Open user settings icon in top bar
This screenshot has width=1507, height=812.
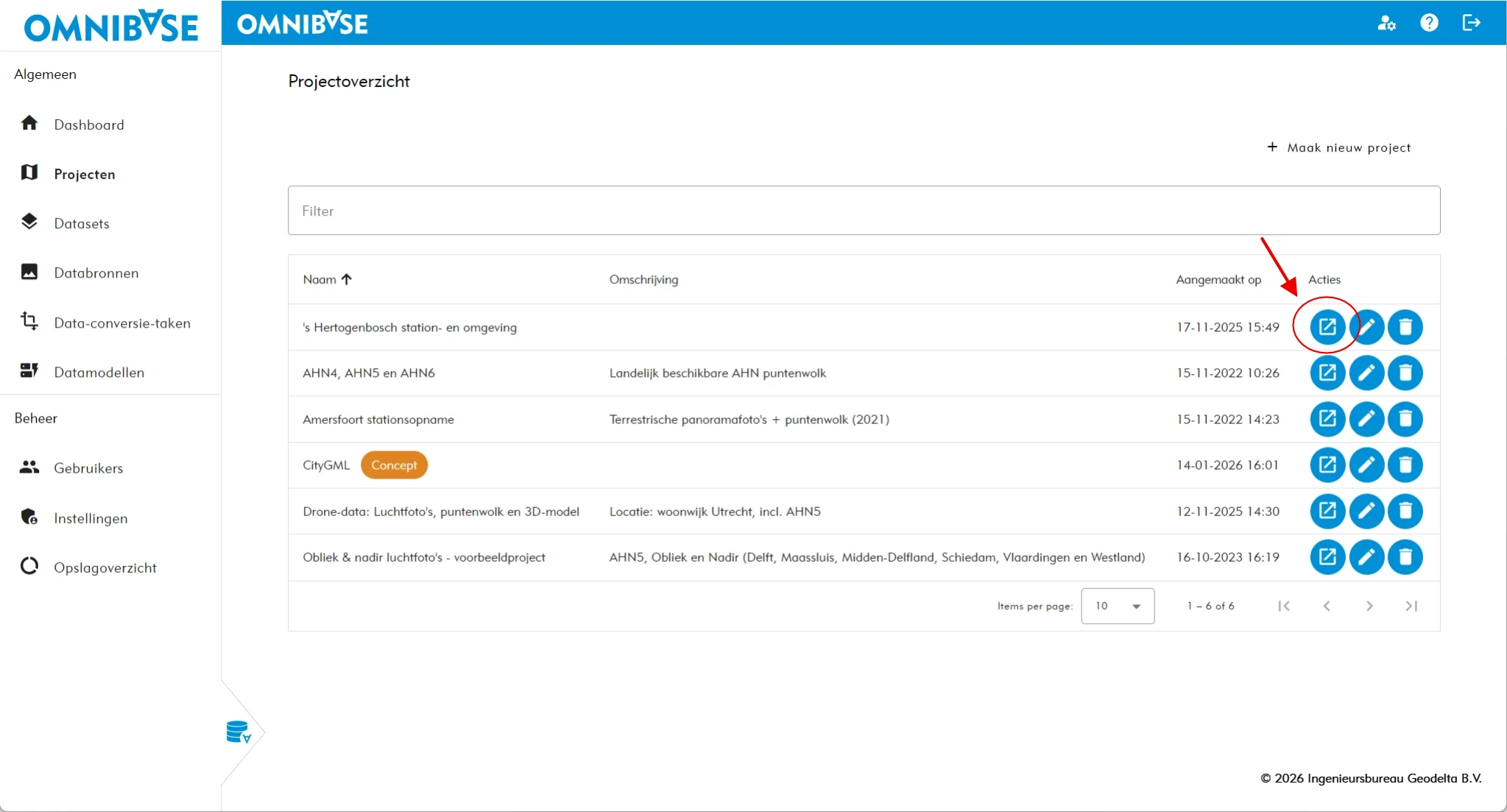coord(1386,23)
